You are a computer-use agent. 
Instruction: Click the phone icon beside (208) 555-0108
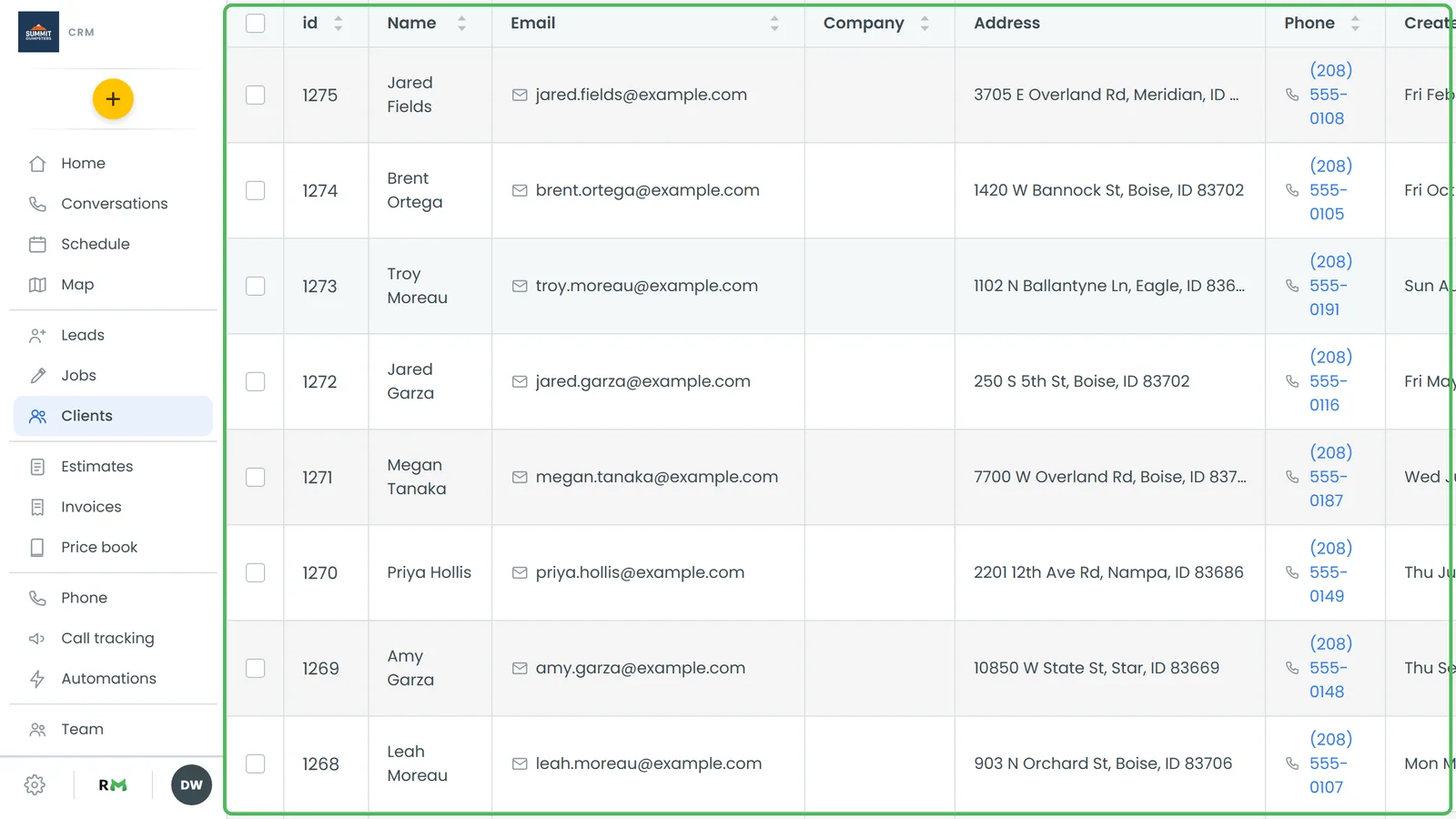pos(1292,95)
